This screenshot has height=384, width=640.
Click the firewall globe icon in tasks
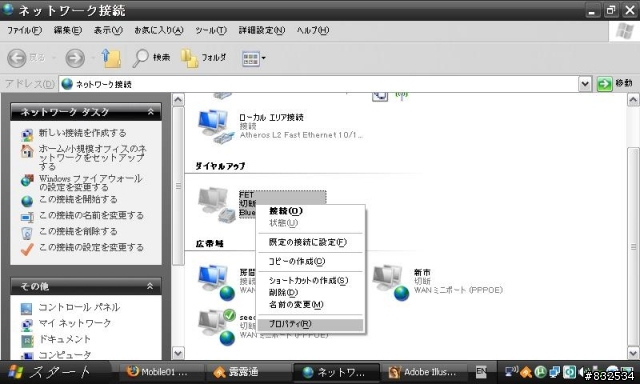coord(27,180)
